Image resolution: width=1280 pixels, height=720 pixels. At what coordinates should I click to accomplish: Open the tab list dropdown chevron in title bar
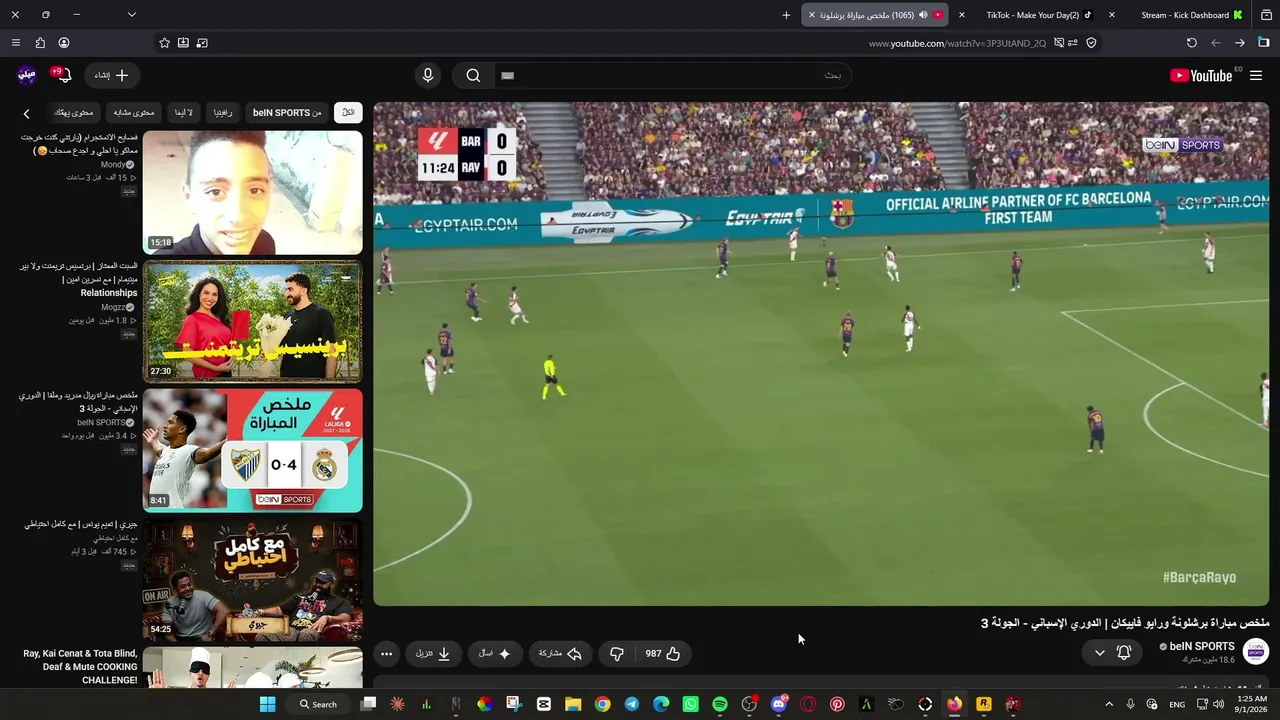[132, 15]
